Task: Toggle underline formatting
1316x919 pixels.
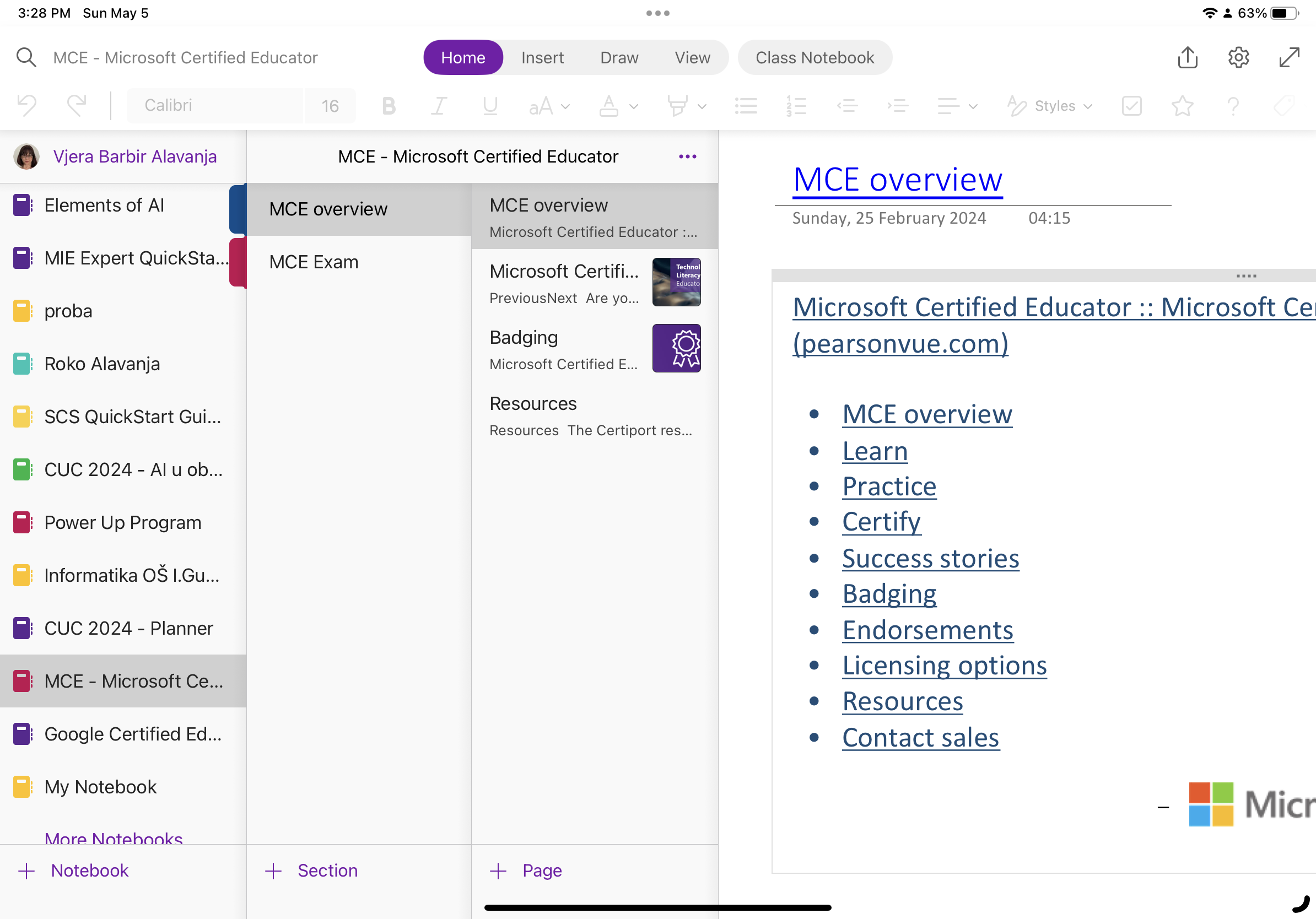Action: point(490,106)
